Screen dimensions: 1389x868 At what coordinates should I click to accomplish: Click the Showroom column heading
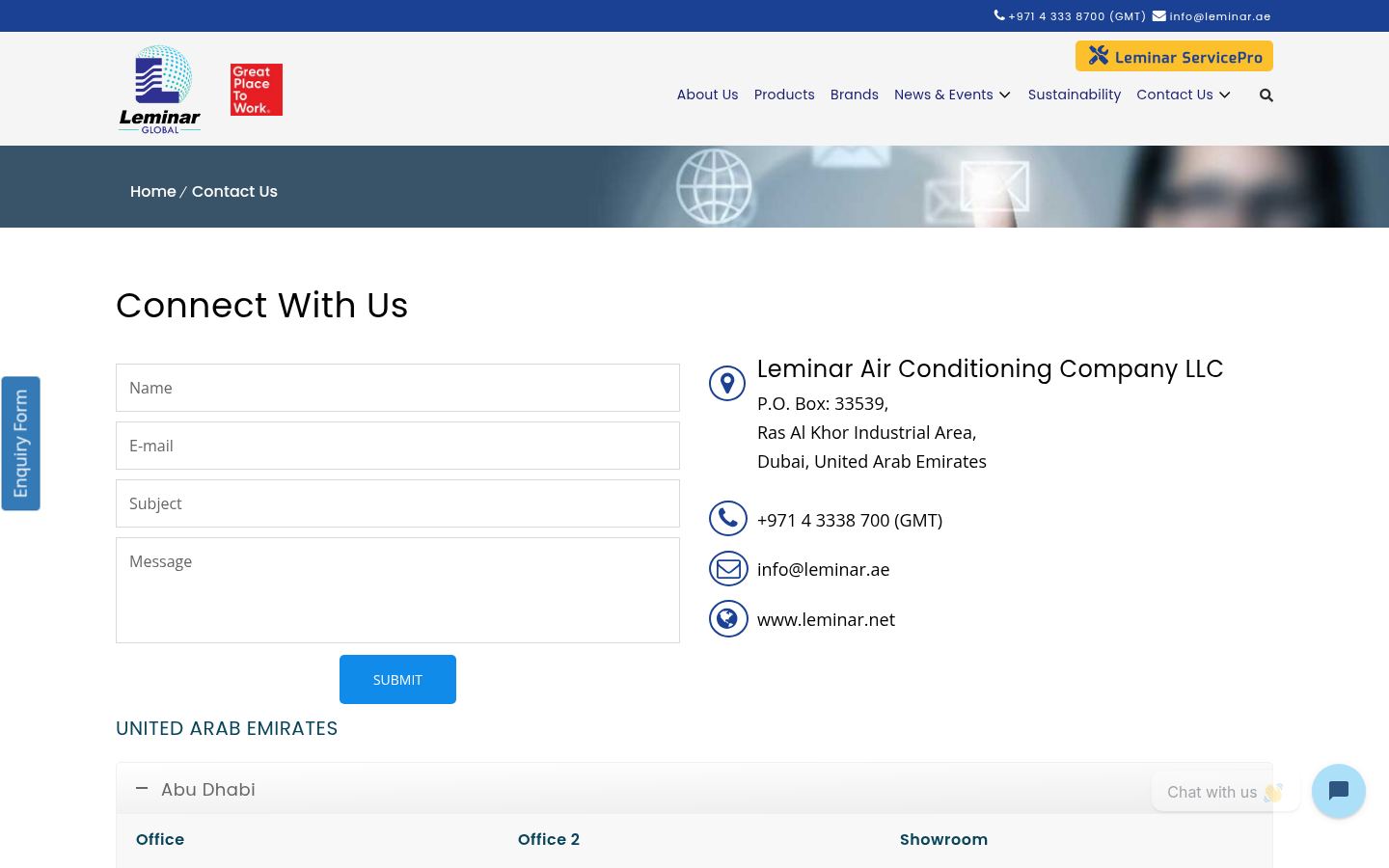[x=943, y=839]
